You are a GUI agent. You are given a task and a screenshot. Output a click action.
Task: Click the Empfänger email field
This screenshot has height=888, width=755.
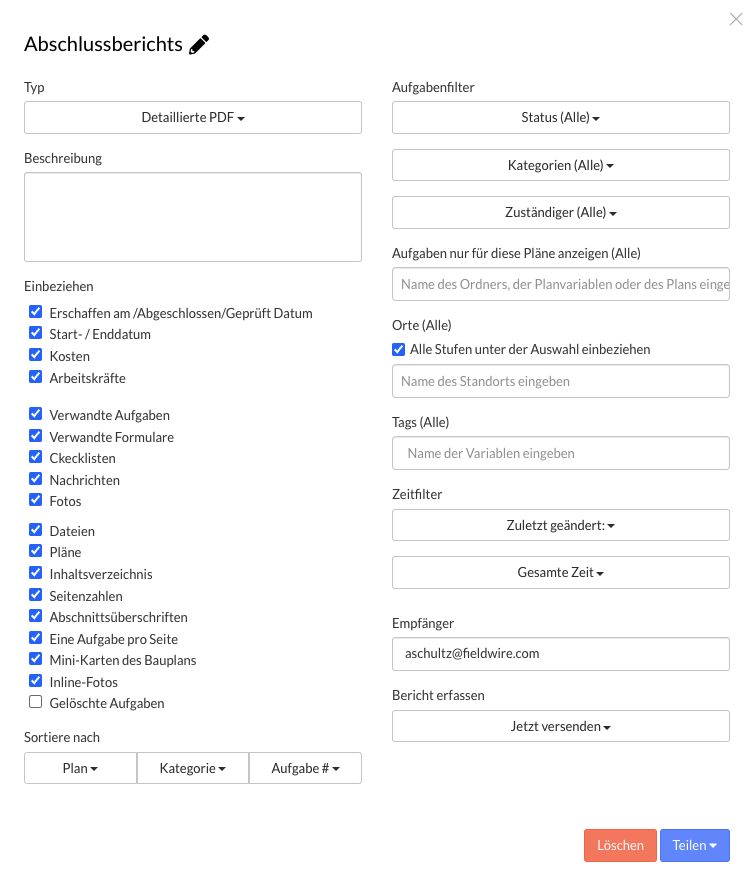(560, 654)
